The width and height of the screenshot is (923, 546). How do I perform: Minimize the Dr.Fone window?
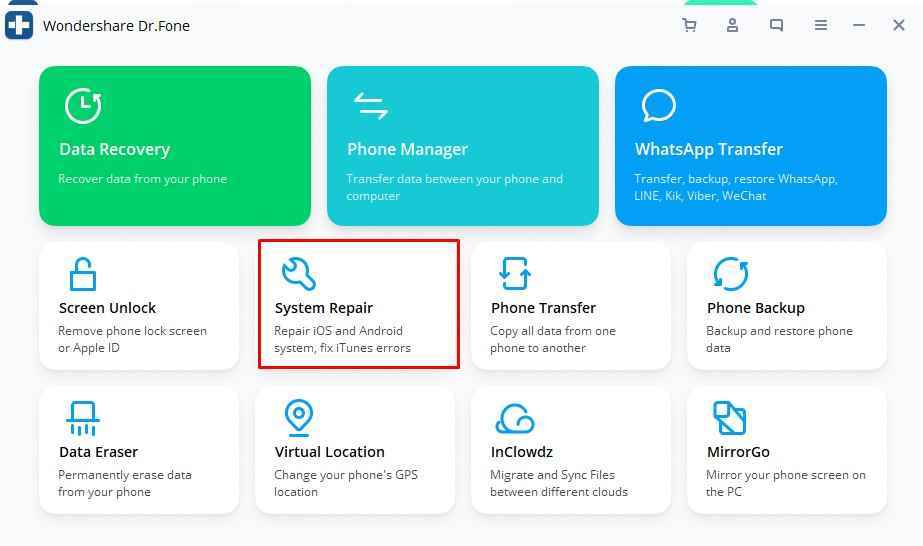(859, 25)
